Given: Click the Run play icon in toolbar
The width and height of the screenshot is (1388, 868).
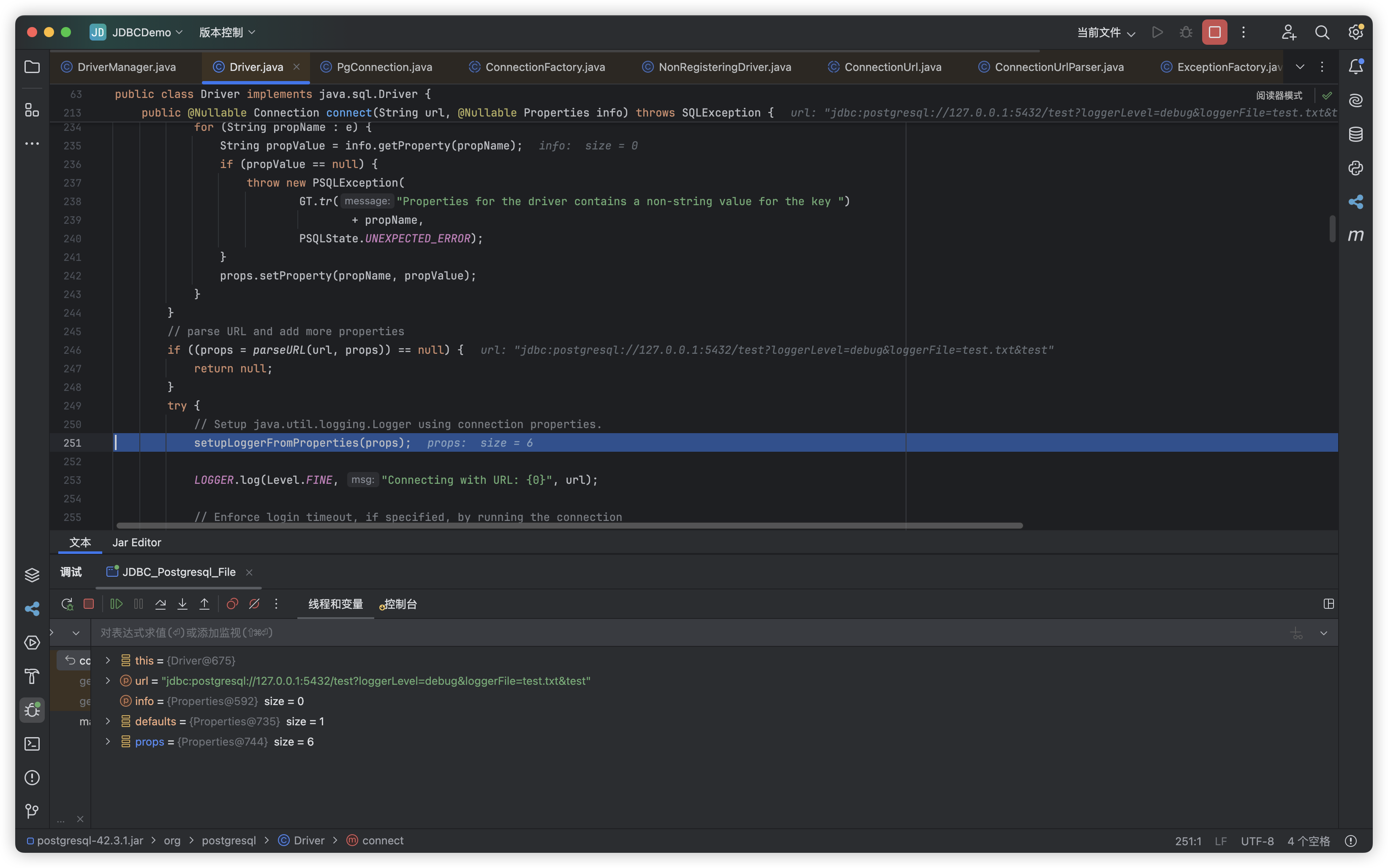Looking at the screenshot, I should coord(1157,32).
